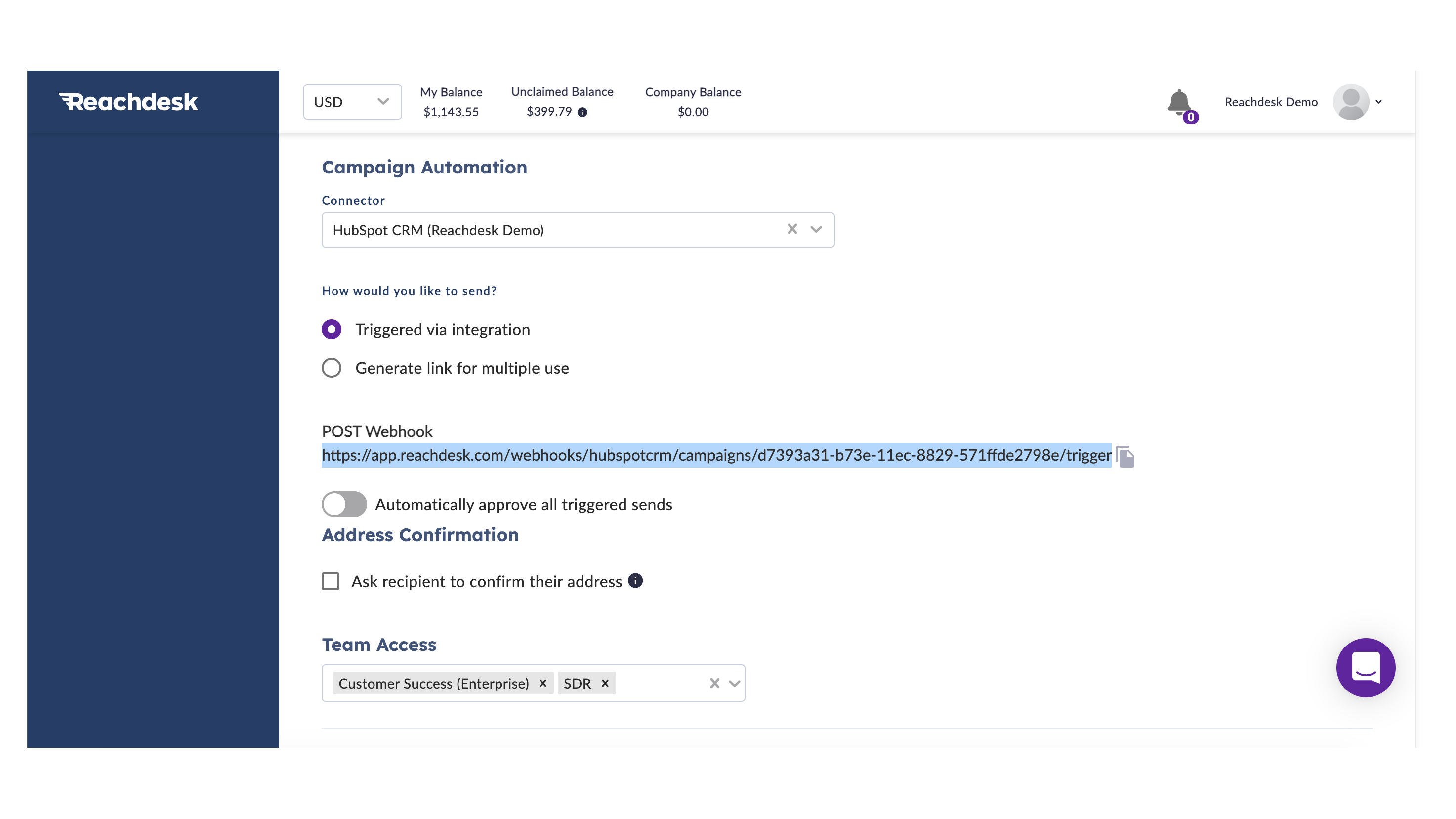1456x819 pixels.
Task: Click the webhook URL text
Action: 716,455
